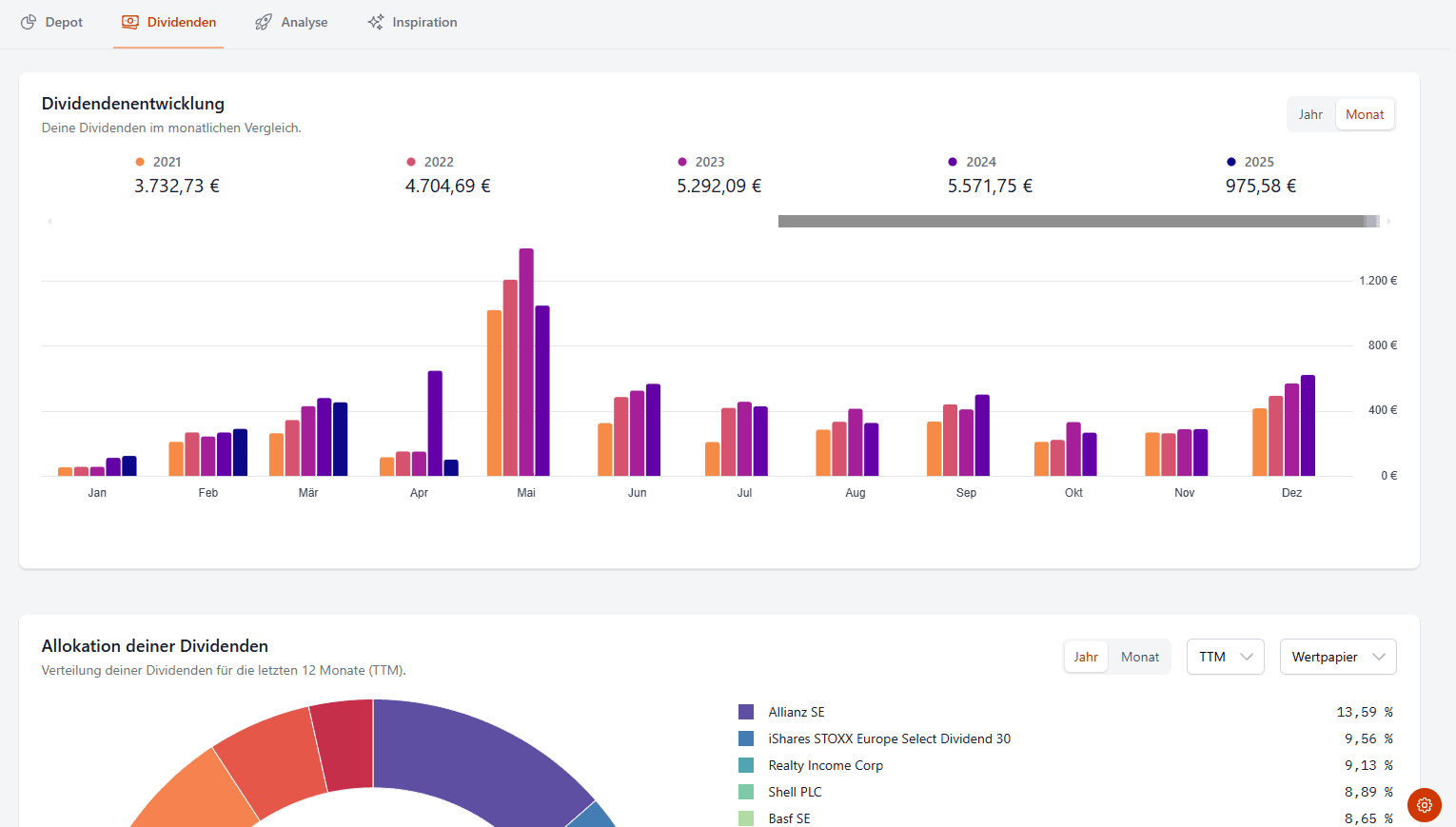
Task: Click the Realty Income Corp teal swatch
Action: [746, 765]
